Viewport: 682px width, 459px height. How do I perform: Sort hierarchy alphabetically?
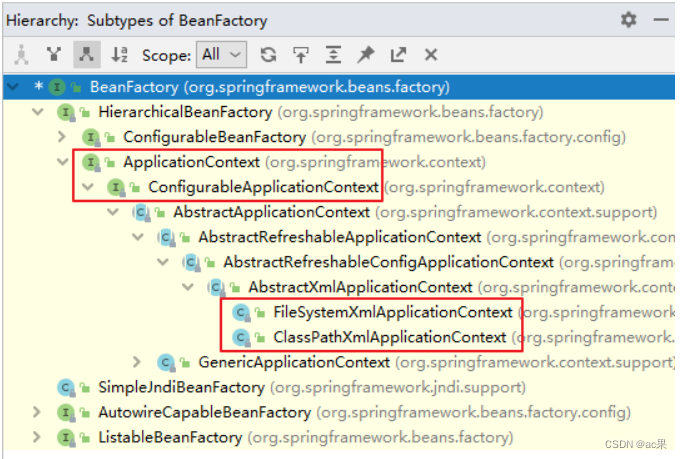coord(119,55)
